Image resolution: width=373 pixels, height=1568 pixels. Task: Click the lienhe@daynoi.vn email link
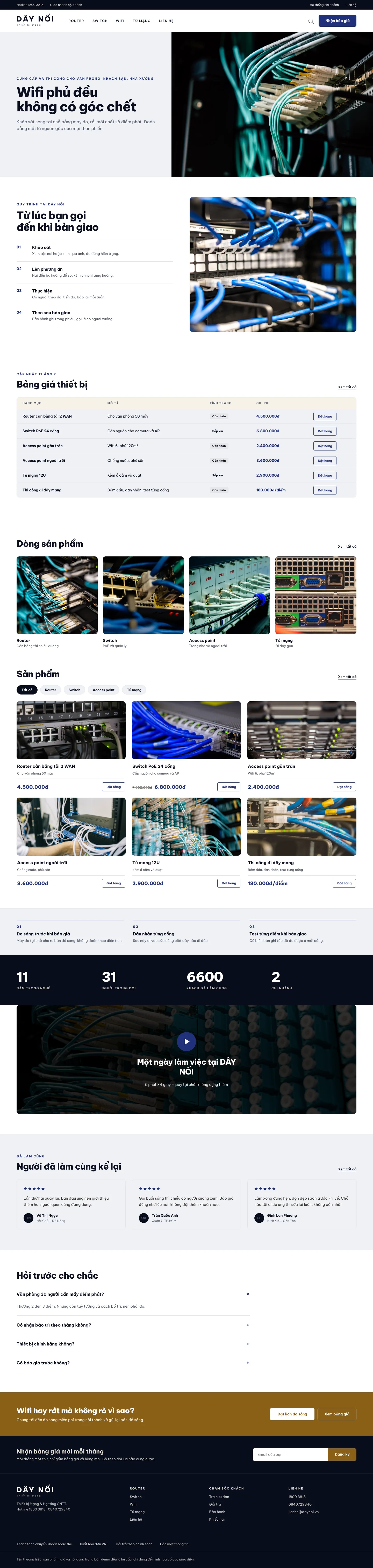click(304, 1512)
